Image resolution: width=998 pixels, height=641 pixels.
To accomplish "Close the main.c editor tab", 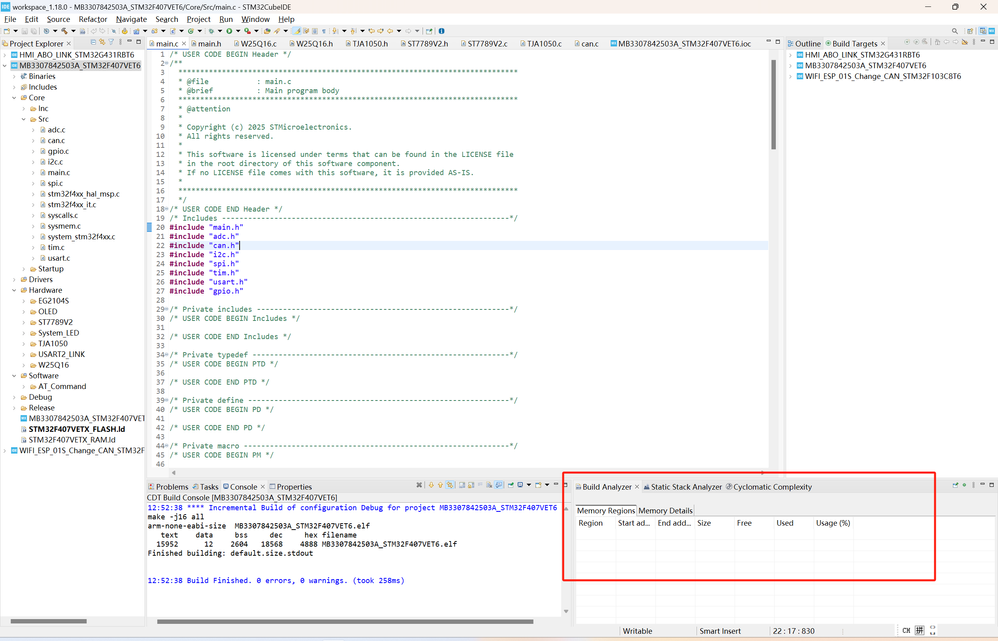I will [184, 44].
